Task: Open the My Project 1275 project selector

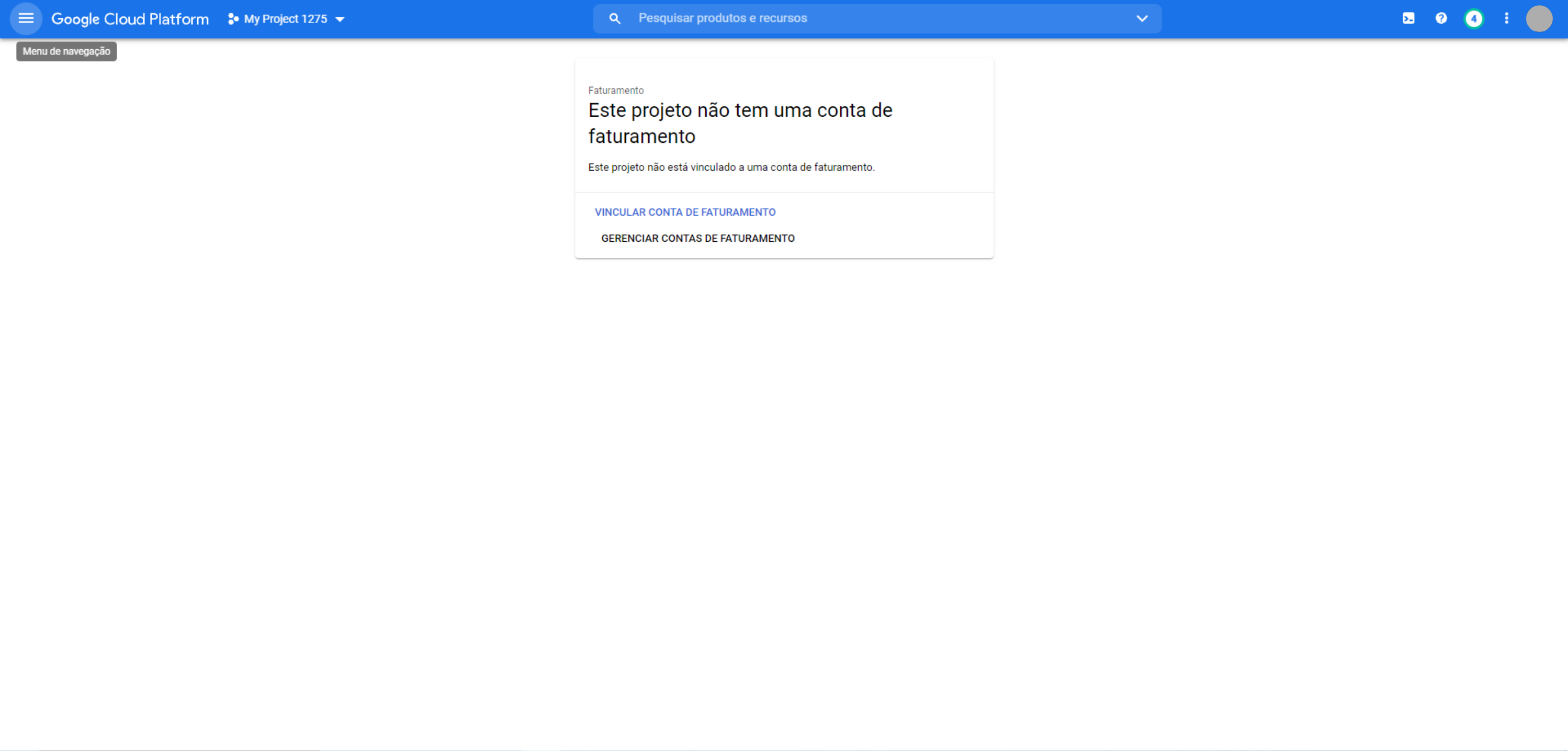Action: [x=286, y=19]
